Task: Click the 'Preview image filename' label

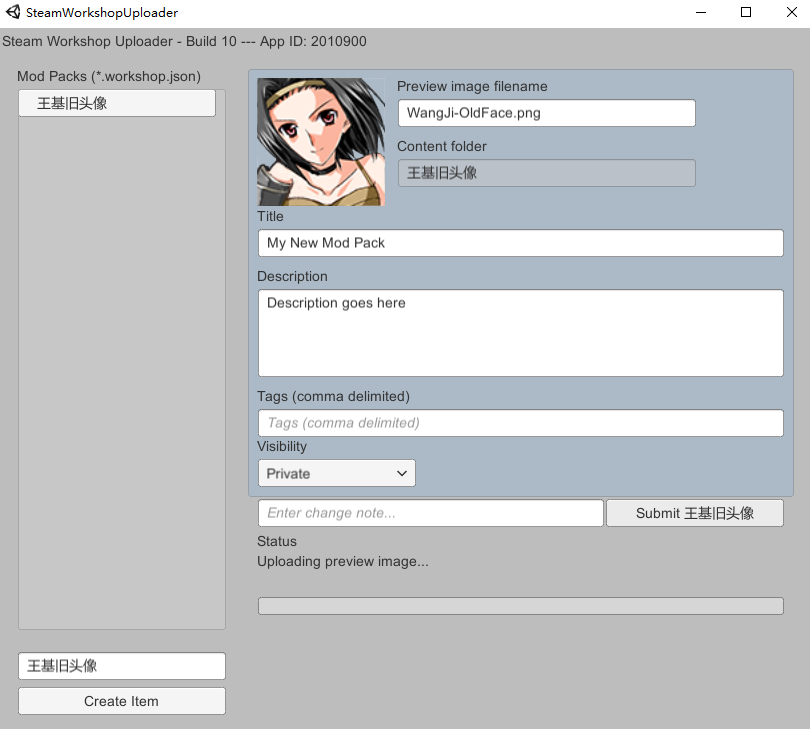Action: [472, 86]
